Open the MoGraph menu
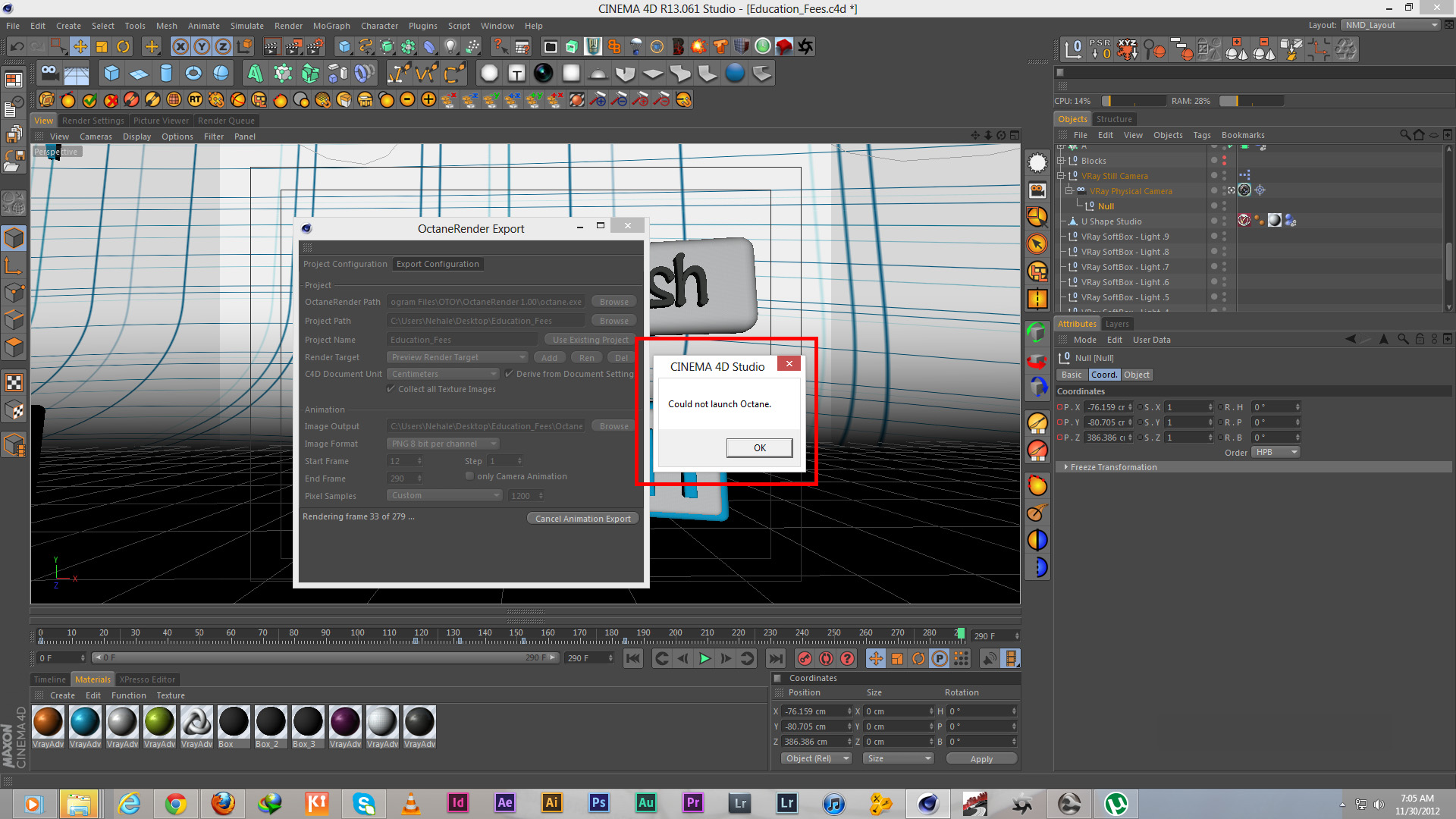The image size is (1456, 819). click(x=331, y=26)
